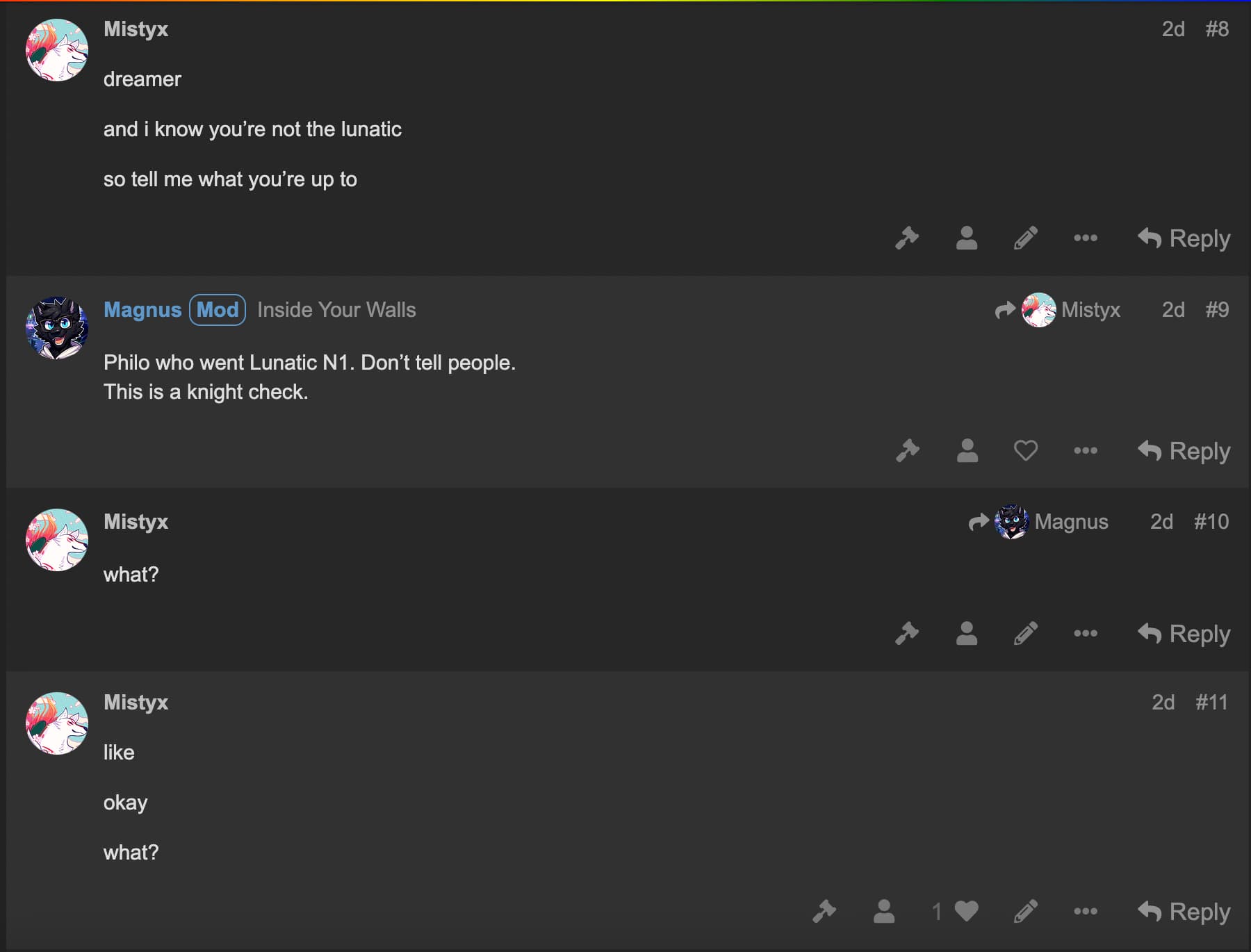The height and width of the screenshot is (952, 1251).
Task: Open user admin icon on post #9
Action: tap(967, 451)
